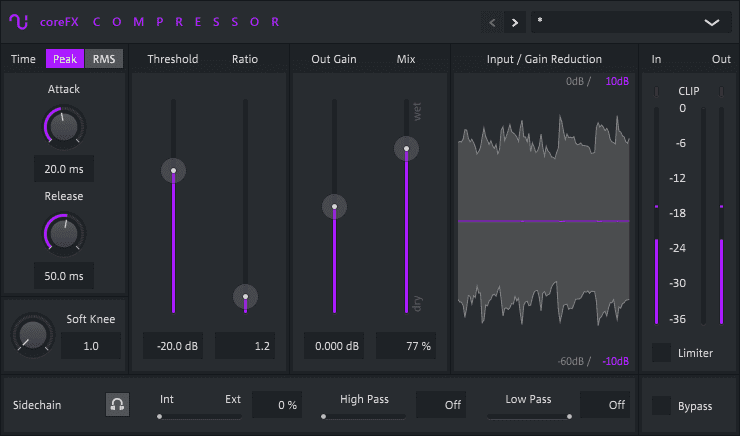Enable the Limiter checkbox
Image resolution: width=740 pixels, height=436 pixels.
point(661,353)
